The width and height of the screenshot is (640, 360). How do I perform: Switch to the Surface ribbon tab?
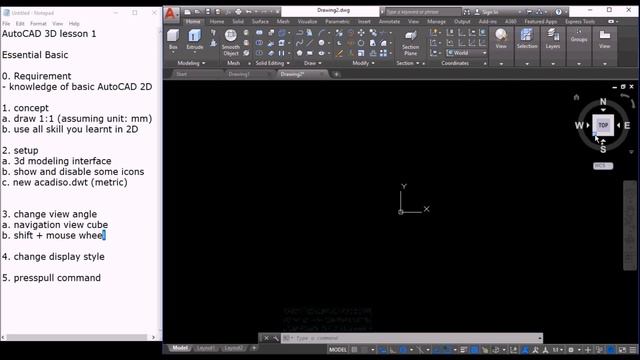coord(260,22)
